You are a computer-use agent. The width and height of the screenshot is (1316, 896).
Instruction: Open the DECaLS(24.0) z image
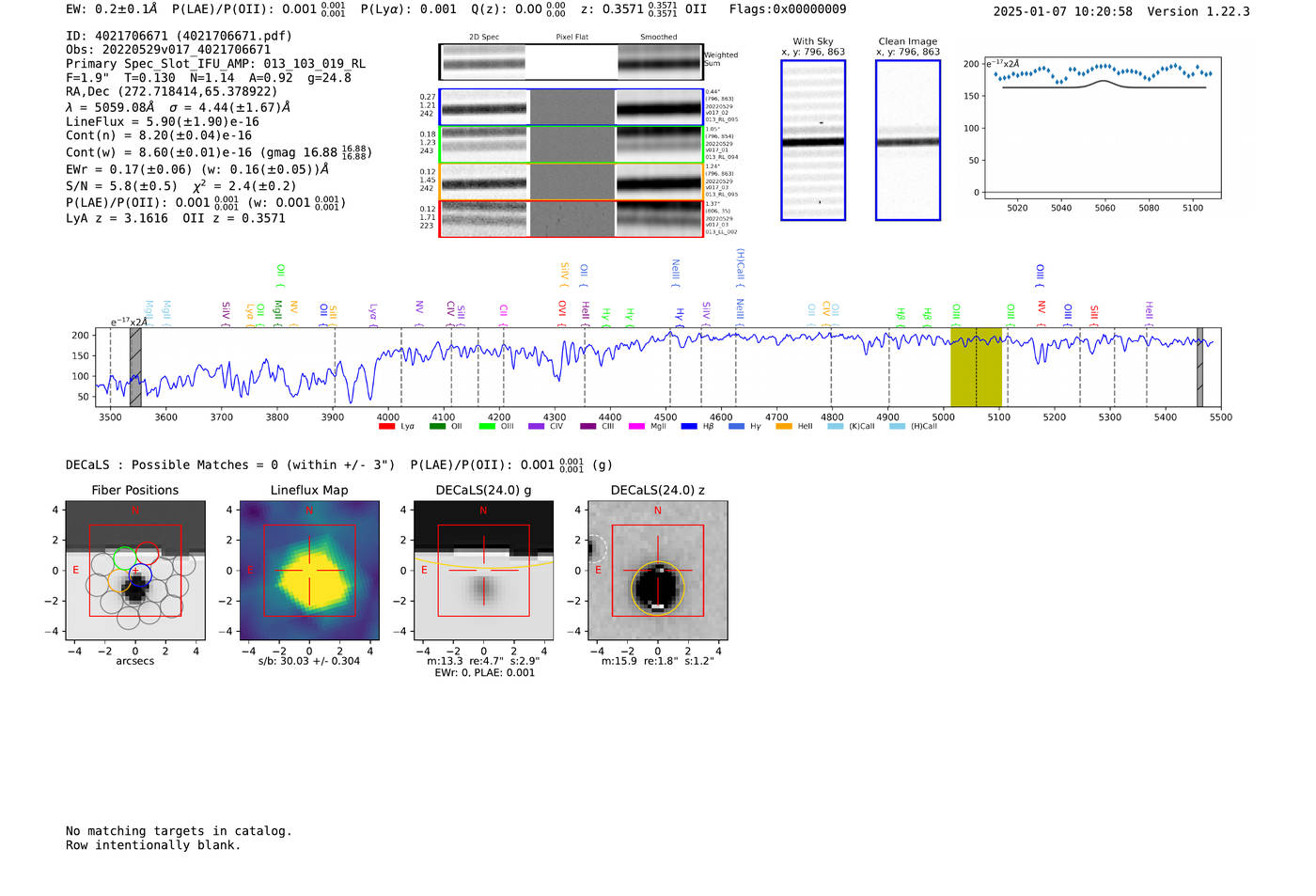point(658,570)
